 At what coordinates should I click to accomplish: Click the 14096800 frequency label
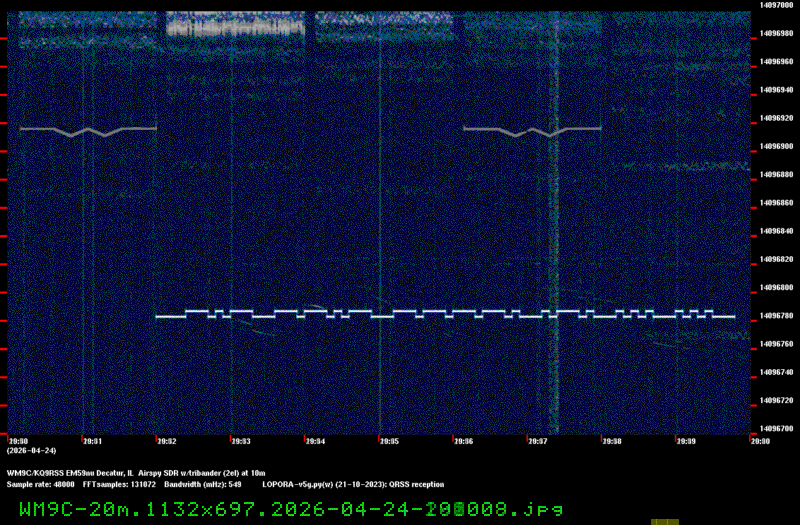pyautogui.click(x=777, y=287)
